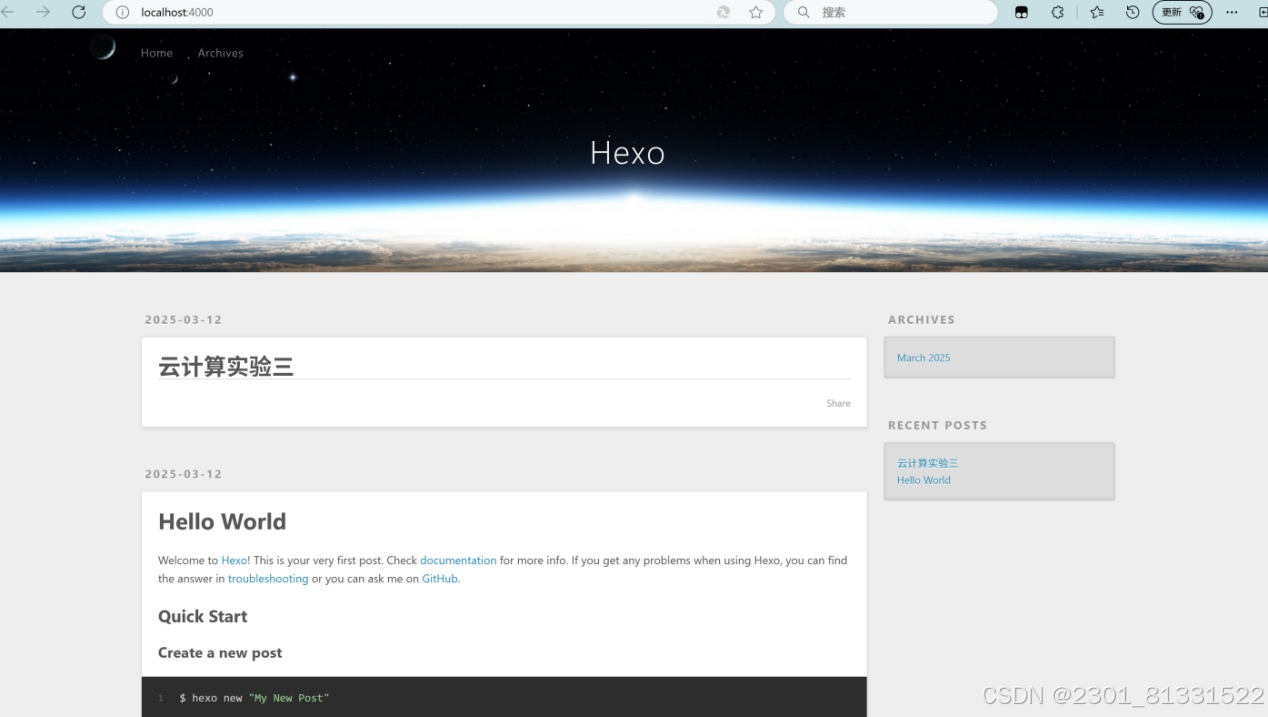The width and height of the screenshot is (1268, 717).
Task: Click the ARCHIVES widget heading
Action: tap(921, 320)
